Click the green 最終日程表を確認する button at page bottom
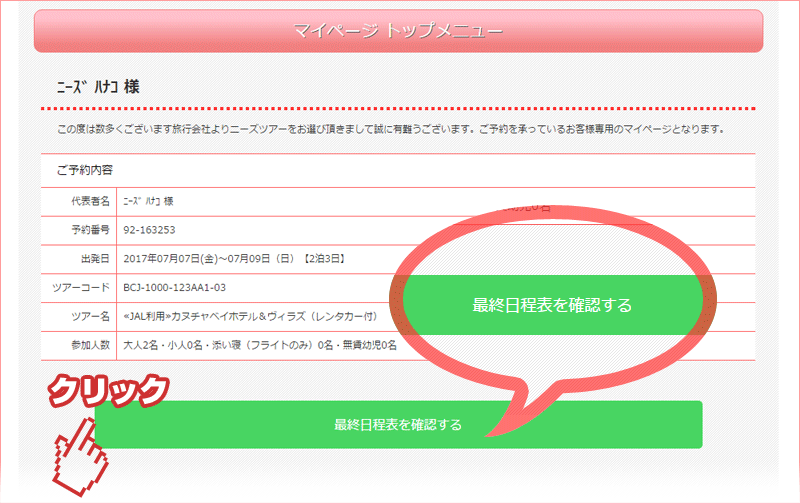The image size is (800, 503). coord(398,424)
